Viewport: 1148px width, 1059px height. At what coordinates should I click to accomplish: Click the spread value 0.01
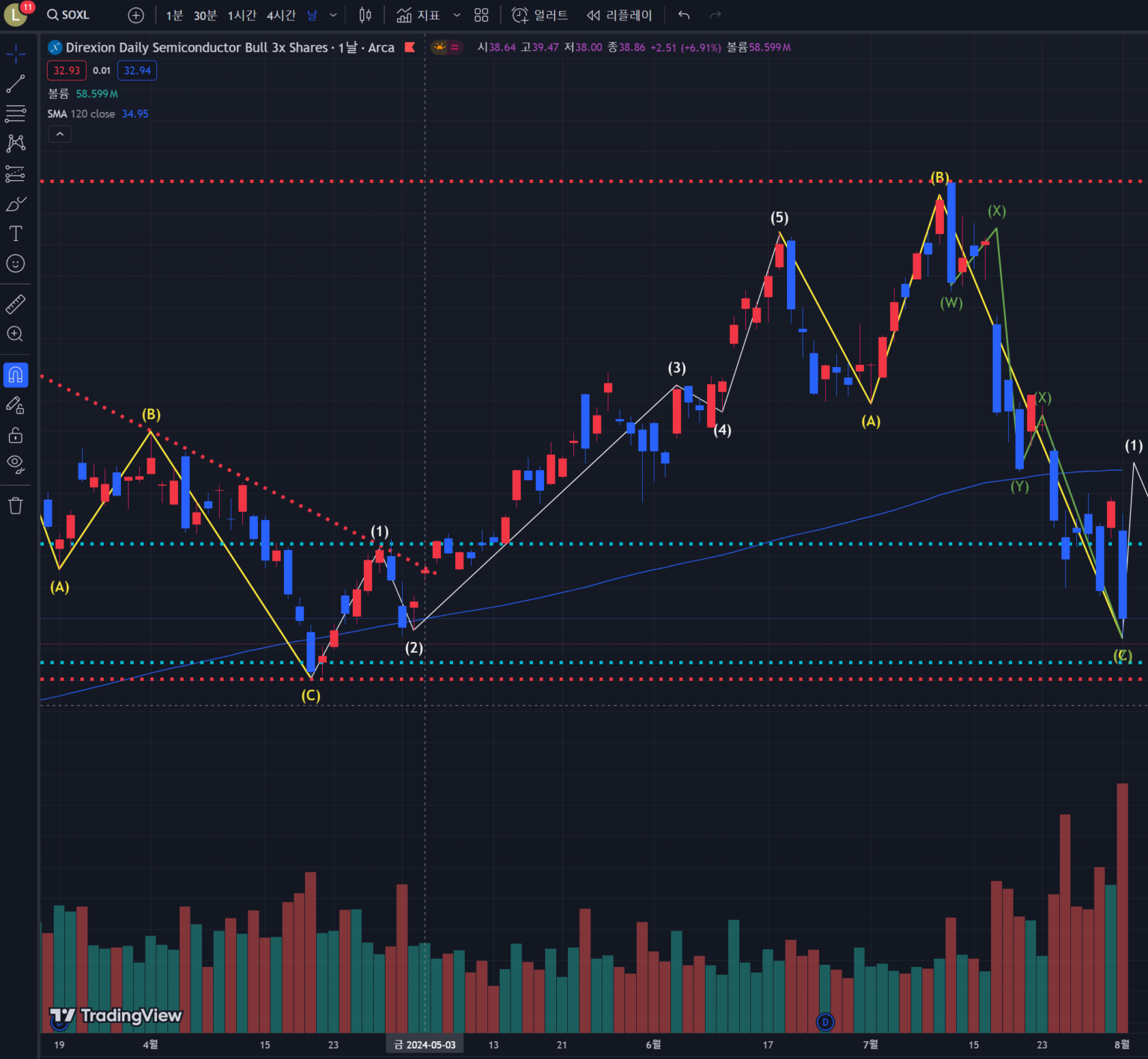(x=102, y=70)
